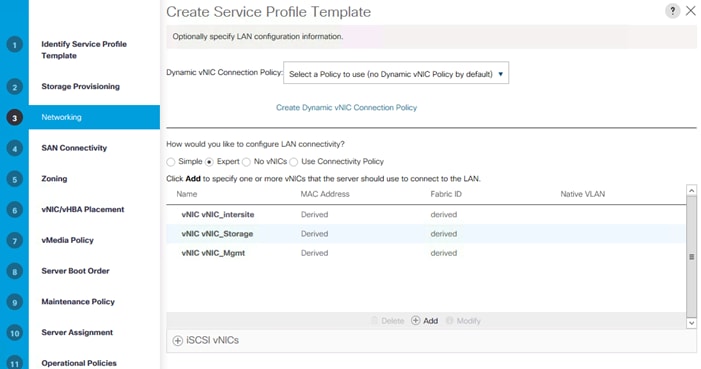
Task: Click Derived MAC address of vNIC_Storage
Action: coord(314,234)
